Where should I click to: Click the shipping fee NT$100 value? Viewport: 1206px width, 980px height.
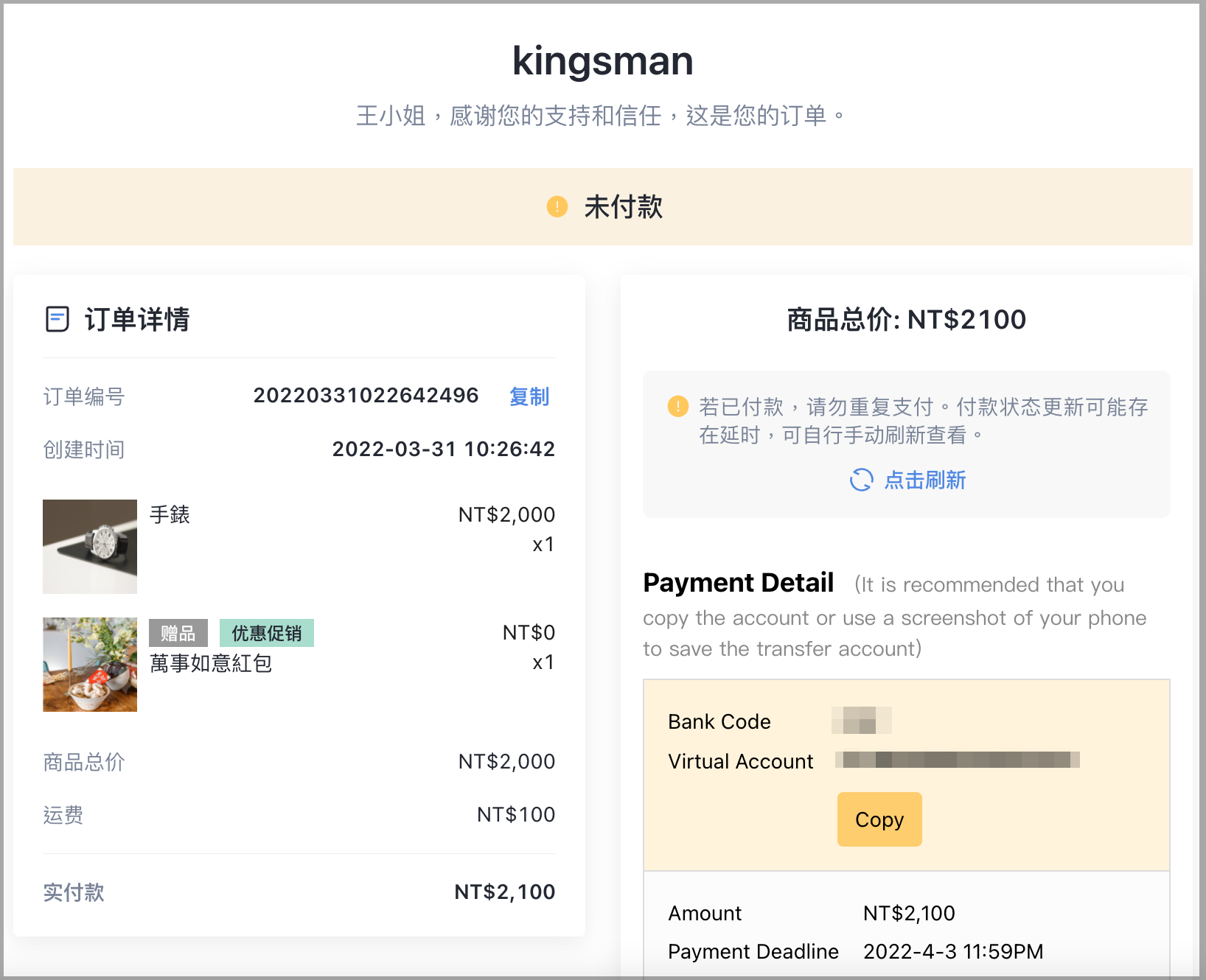pyautogui.click(x=516, y=814)
